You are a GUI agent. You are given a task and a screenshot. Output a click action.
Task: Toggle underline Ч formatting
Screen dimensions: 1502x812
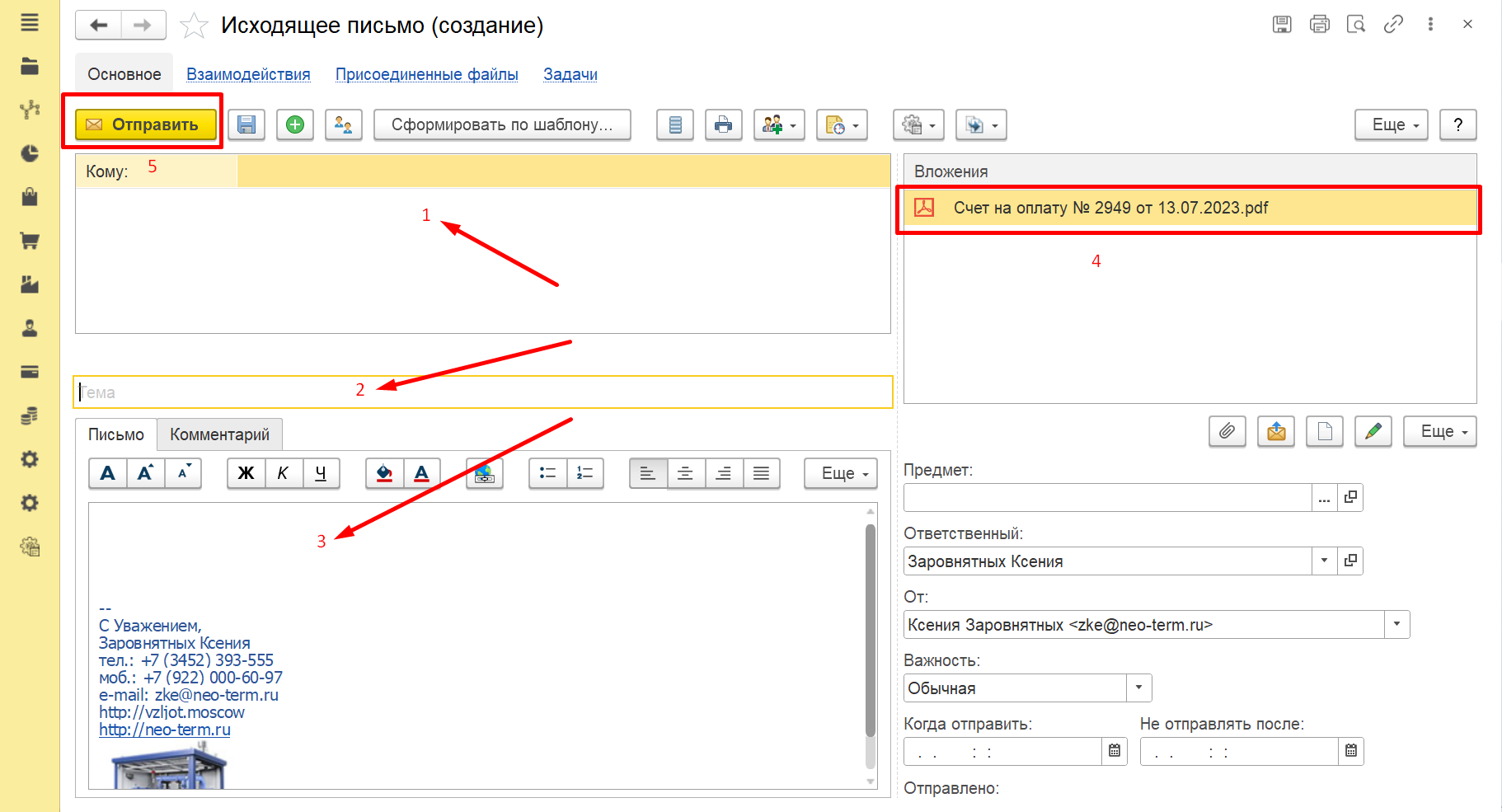[x=321, y=473]
